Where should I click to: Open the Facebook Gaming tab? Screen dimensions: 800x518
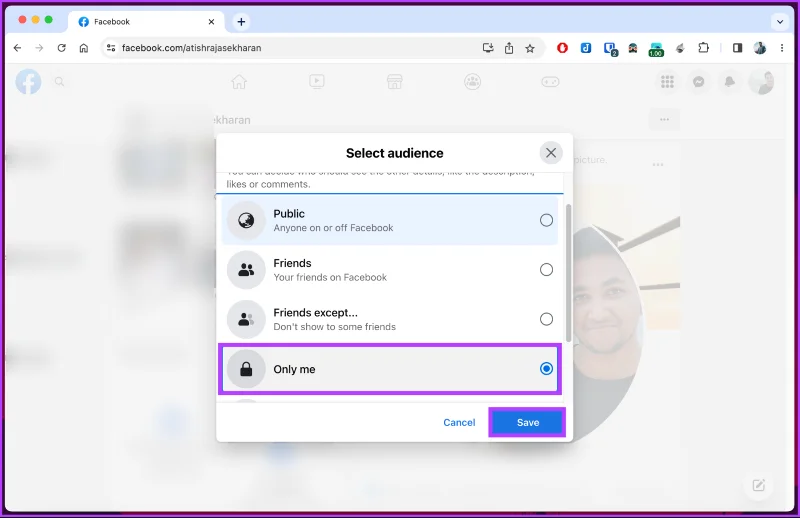pos(550,82)
